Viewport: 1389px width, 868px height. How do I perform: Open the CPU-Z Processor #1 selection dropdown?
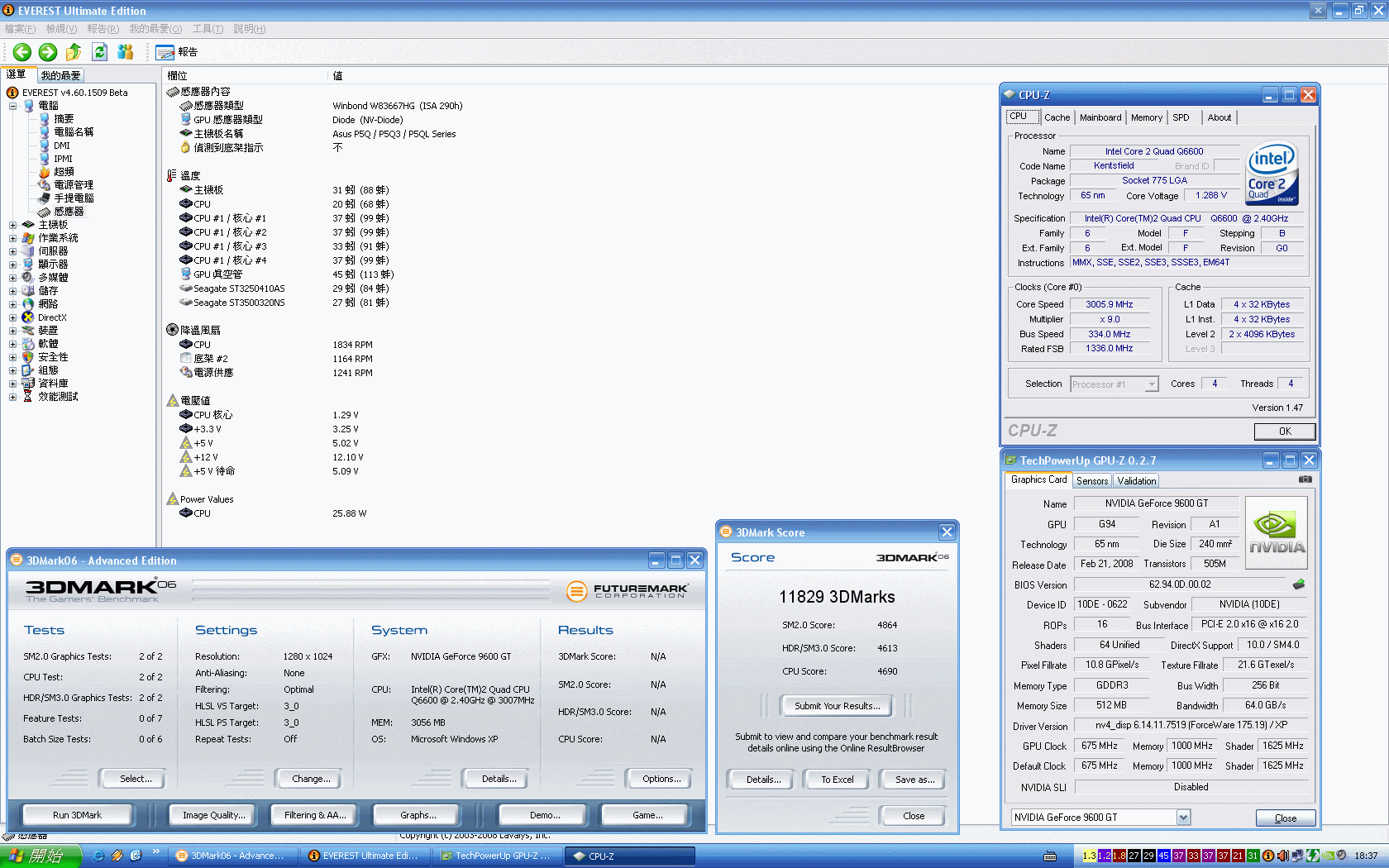(x=1152, y=384)
